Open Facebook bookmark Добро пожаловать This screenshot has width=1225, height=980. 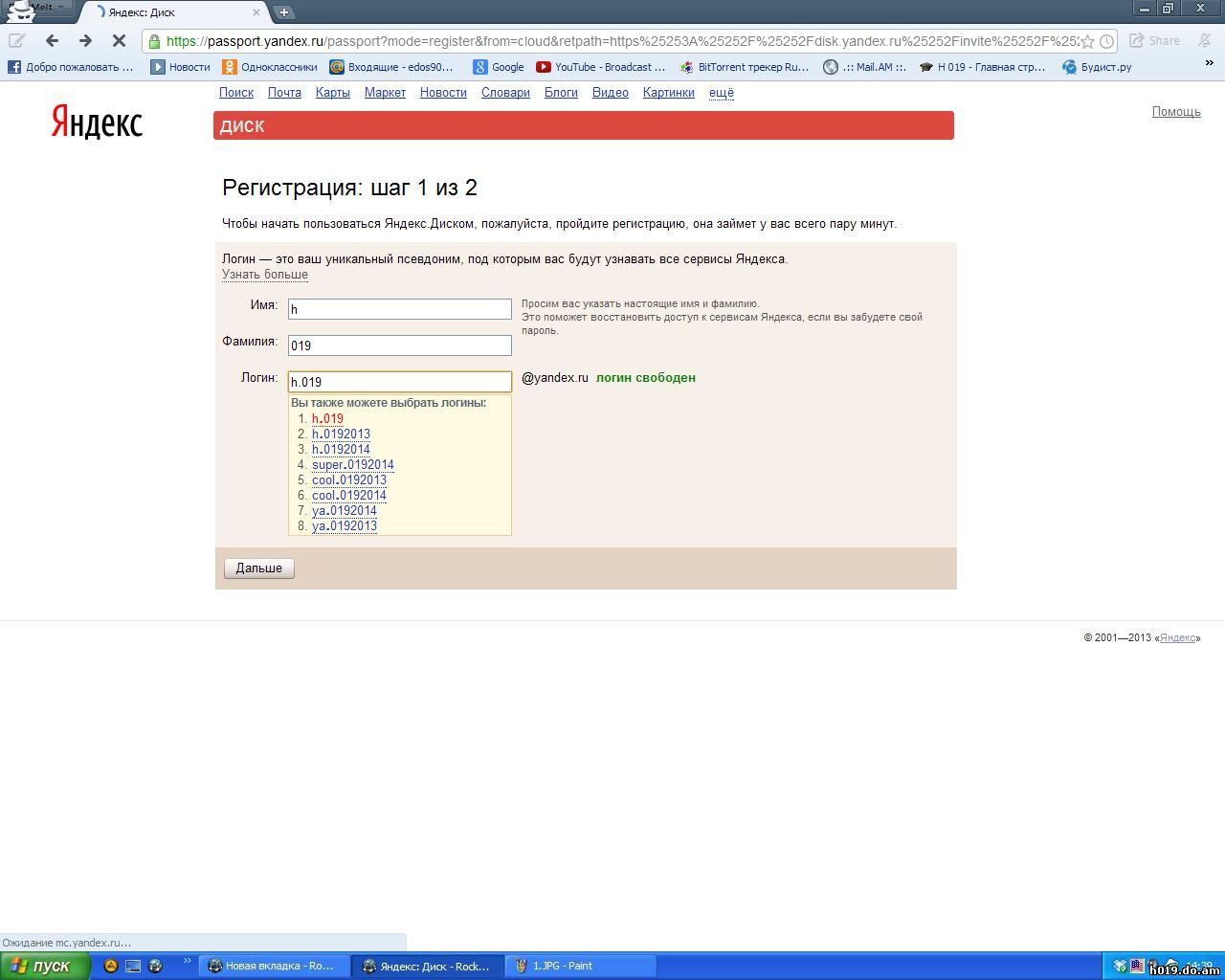pyautogui.click(x=71, y=67)
